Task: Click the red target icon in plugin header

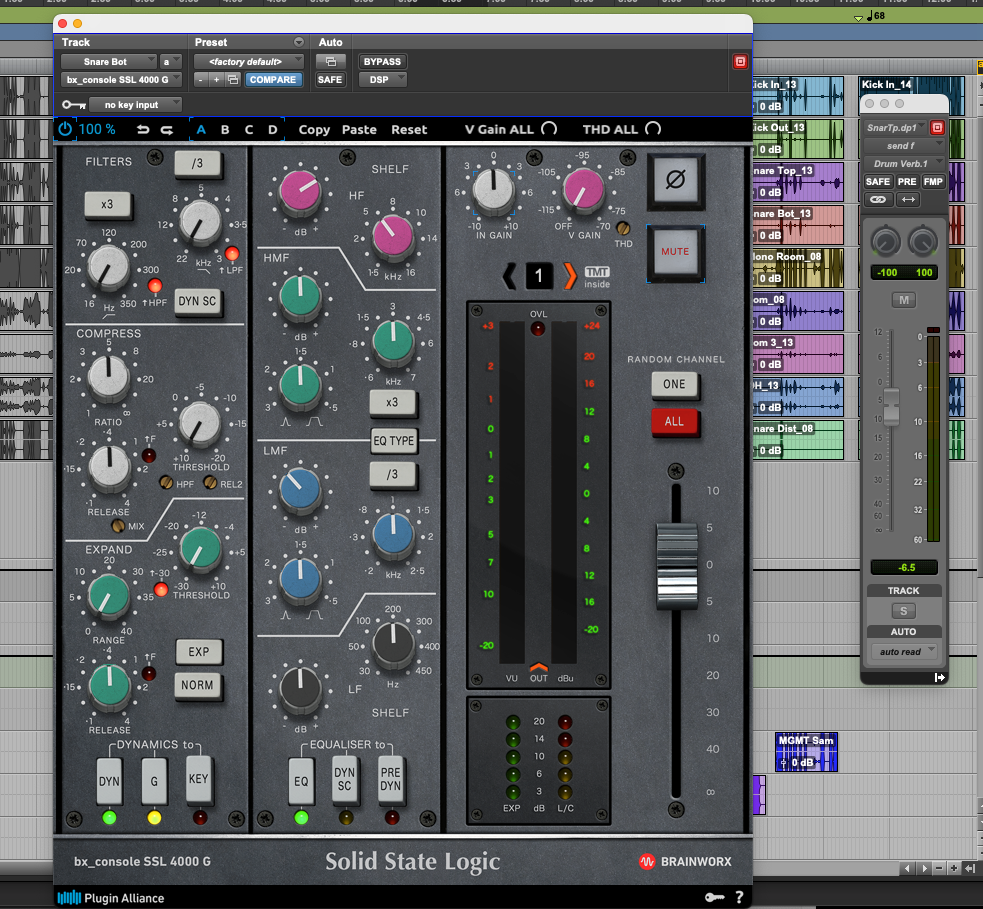Action: click(740, 61)
